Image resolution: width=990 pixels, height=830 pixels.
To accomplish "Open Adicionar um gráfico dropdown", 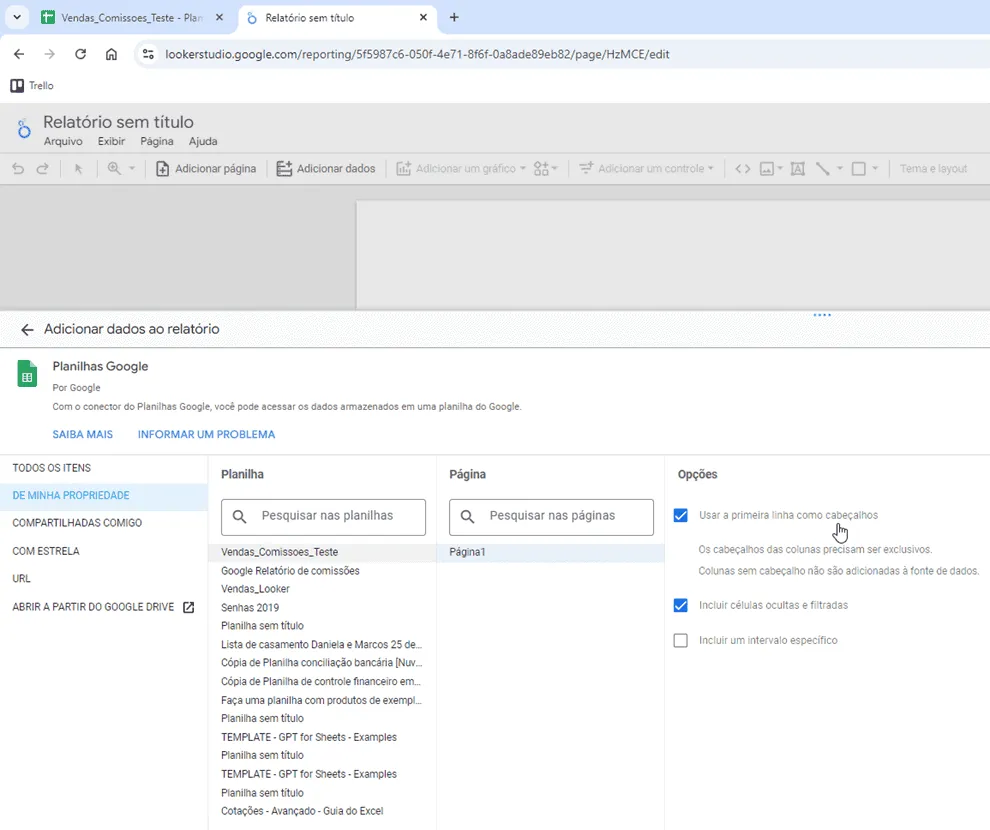I will 461,169.
